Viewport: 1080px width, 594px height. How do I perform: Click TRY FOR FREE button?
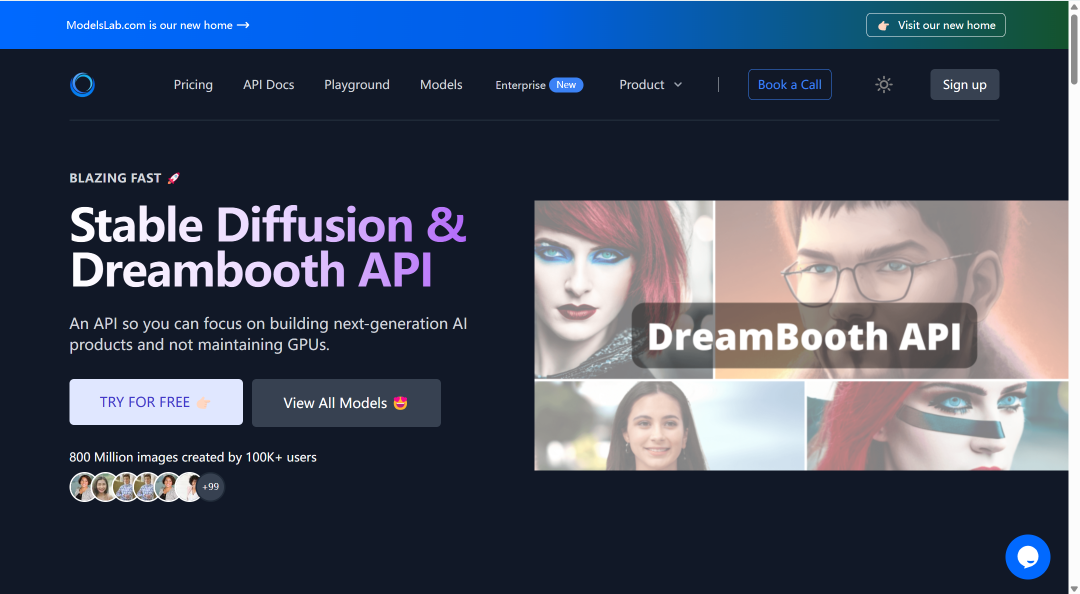(156, 402)
